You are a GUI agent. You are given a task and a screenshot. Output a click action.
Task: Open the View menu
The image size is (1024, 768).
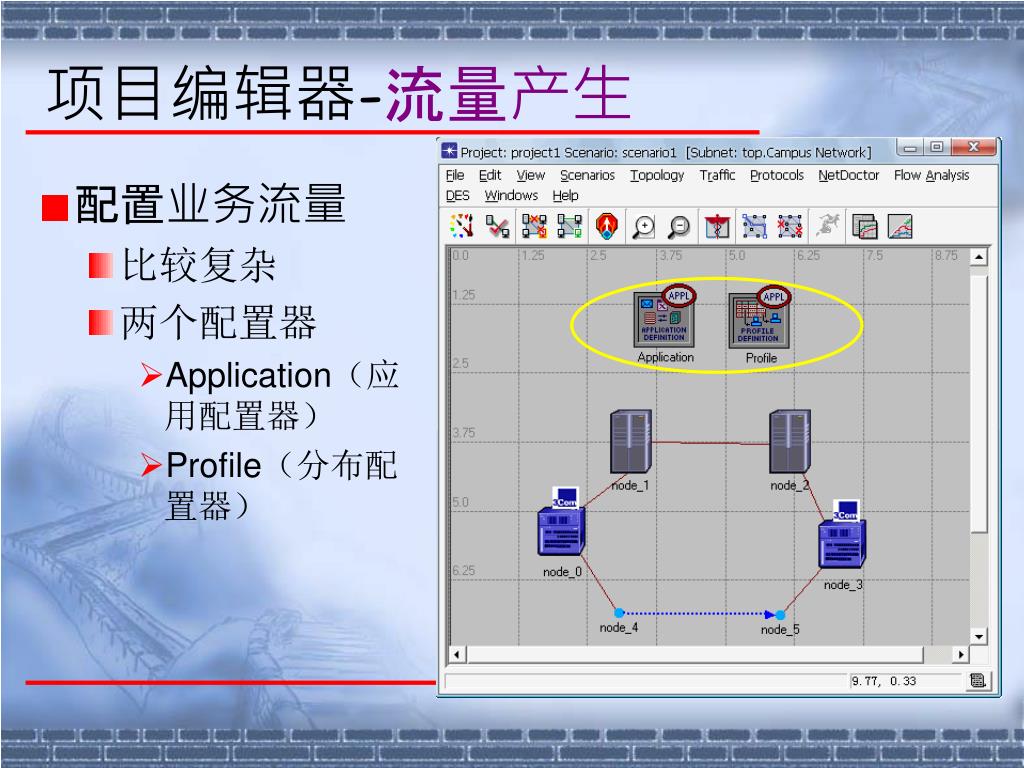(530, 175)
